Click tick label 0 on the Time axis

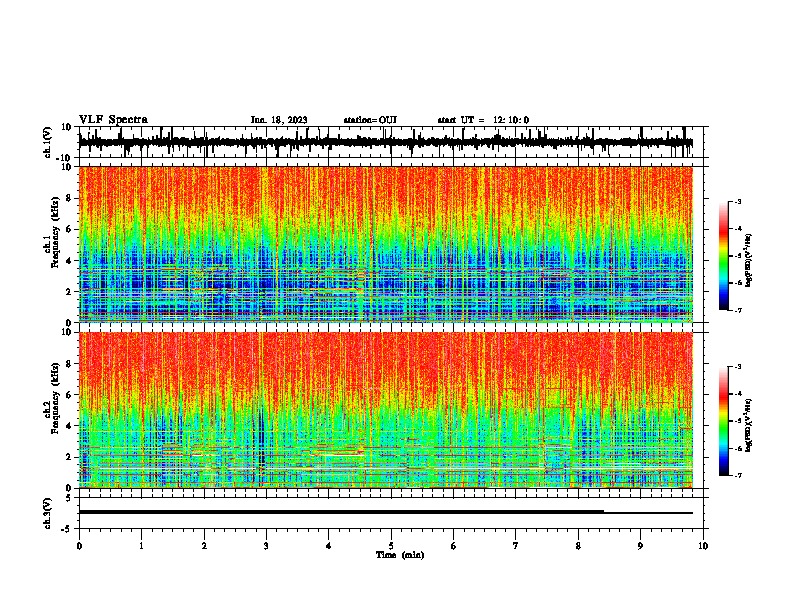[x=79, y=546]
